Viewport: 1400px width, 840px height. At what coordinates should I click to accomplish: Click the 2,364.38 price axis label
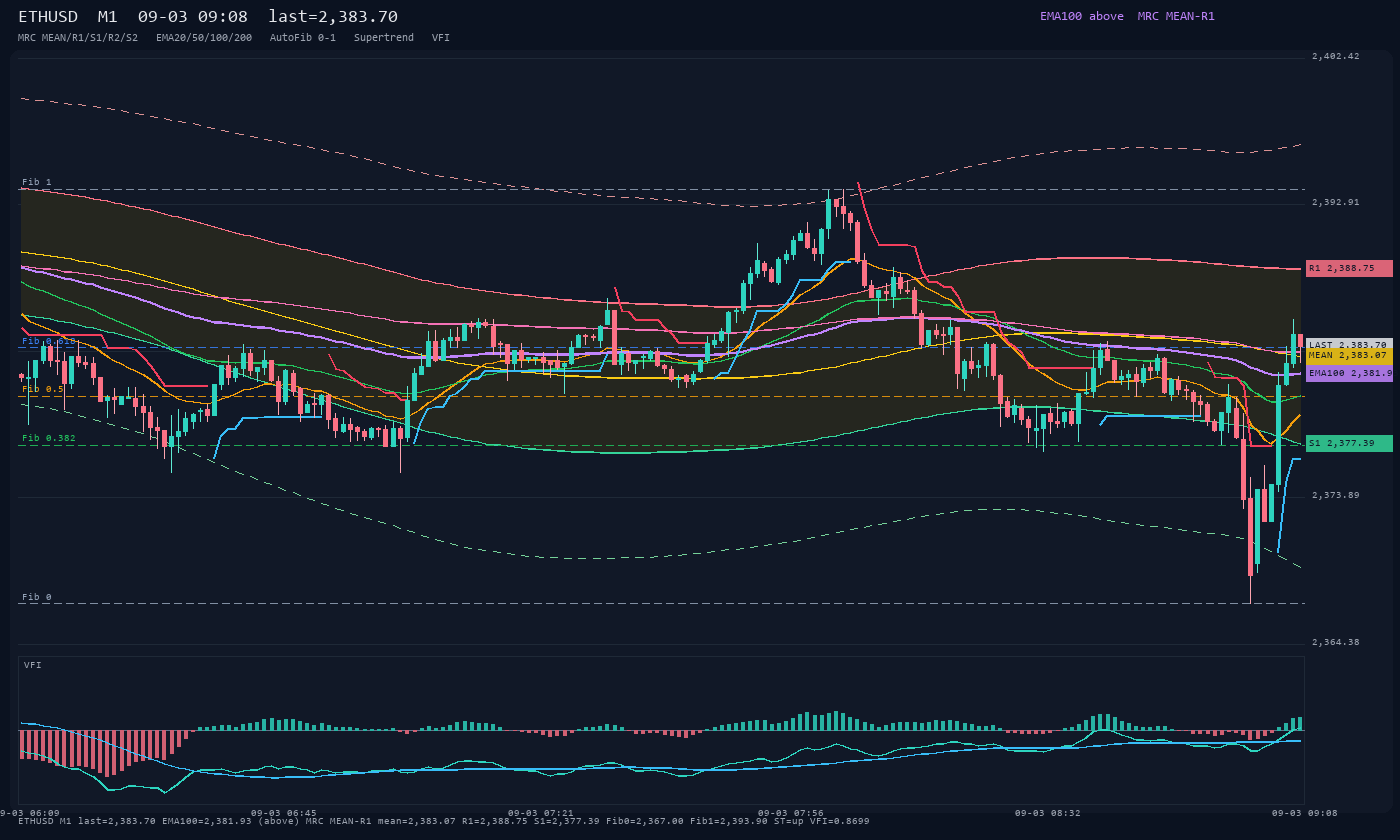(1336, 642)
